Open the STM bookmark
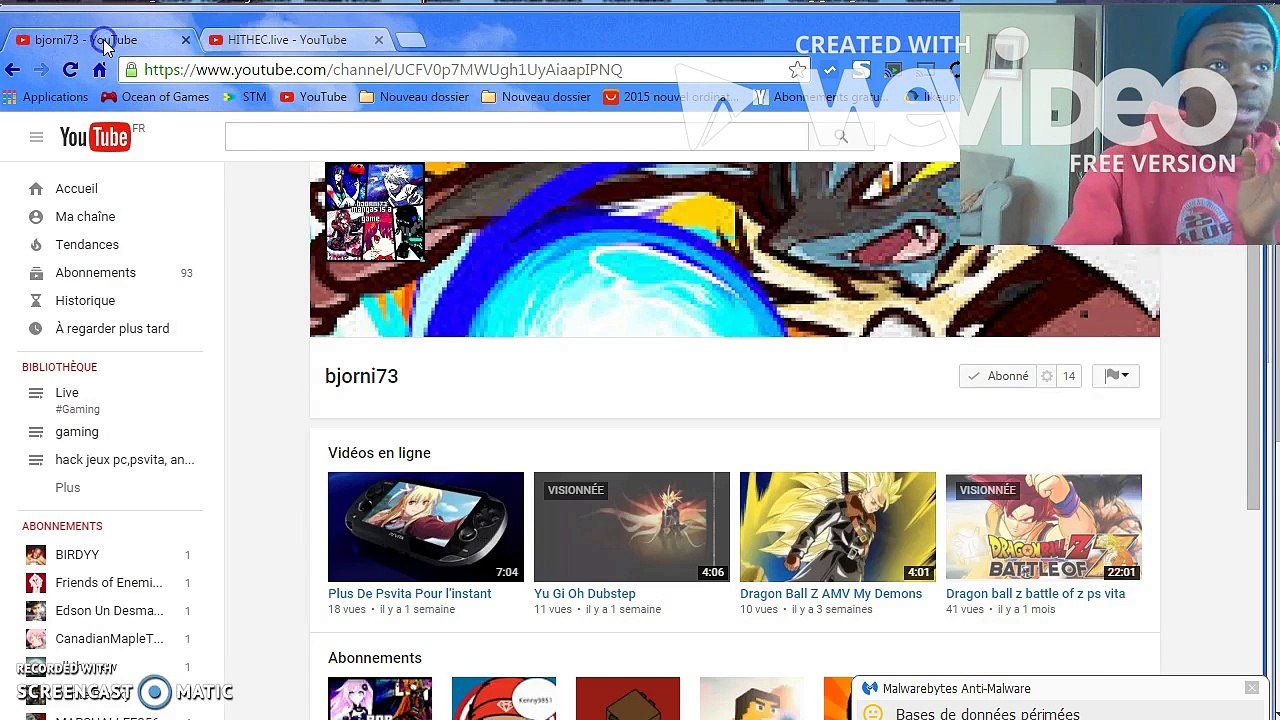1280x720 pixels. [245, 97]
